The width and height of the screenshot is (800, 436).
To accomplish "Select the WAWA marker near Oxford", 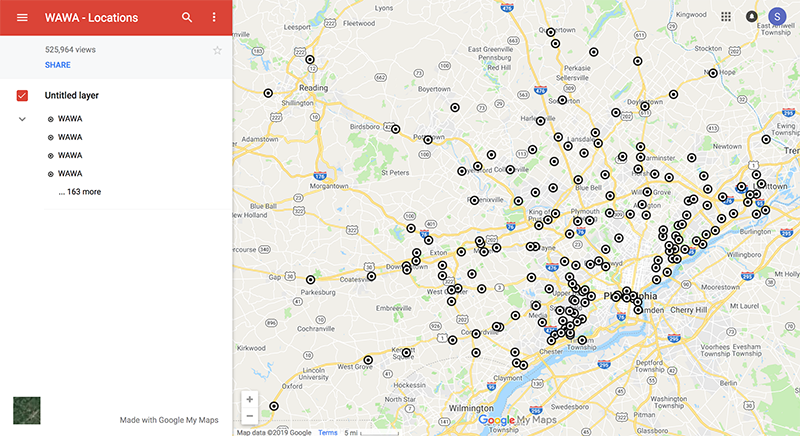I will [x=274, y=406].
